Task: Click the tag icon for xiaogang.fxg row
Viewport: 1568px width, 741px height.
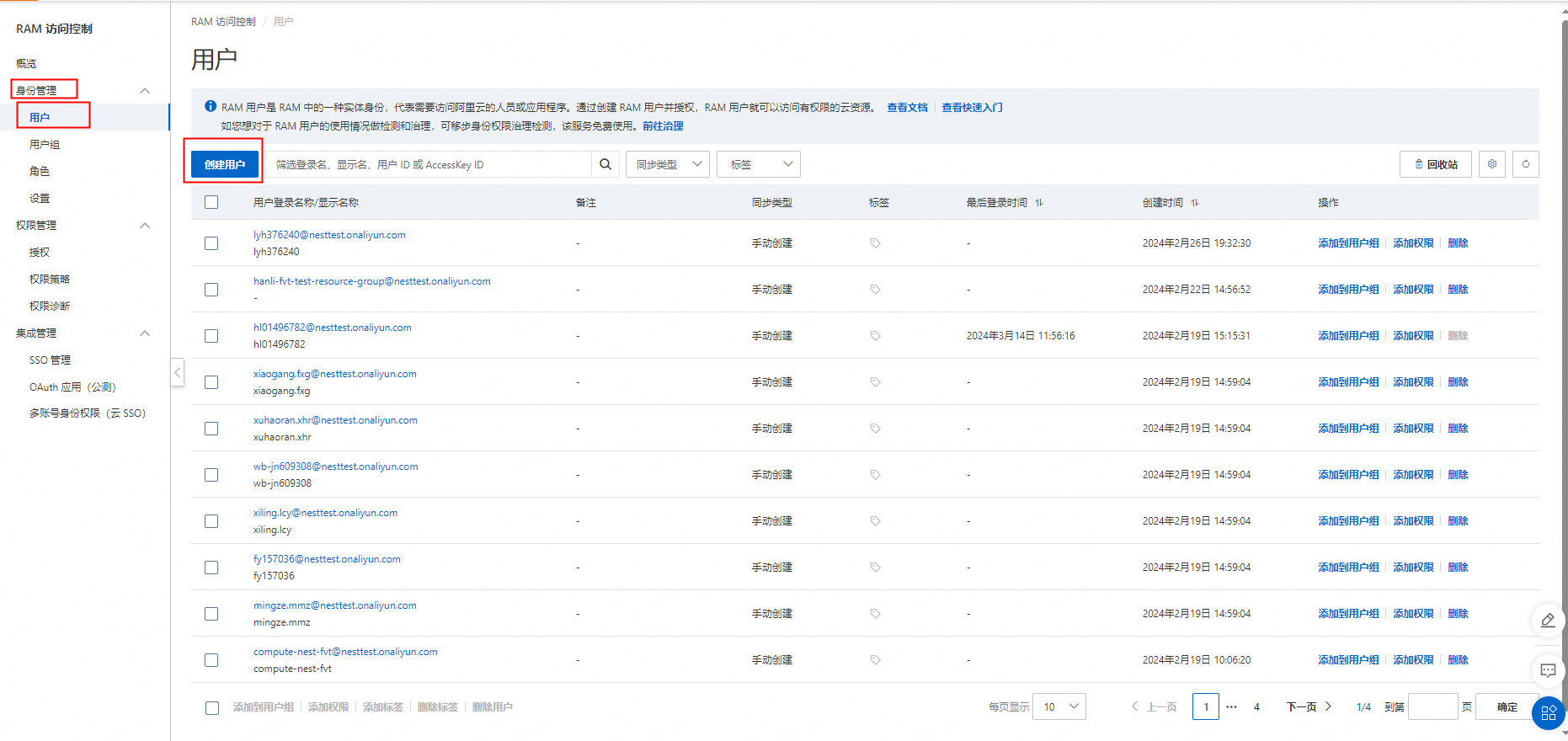Action: (875, 382)
